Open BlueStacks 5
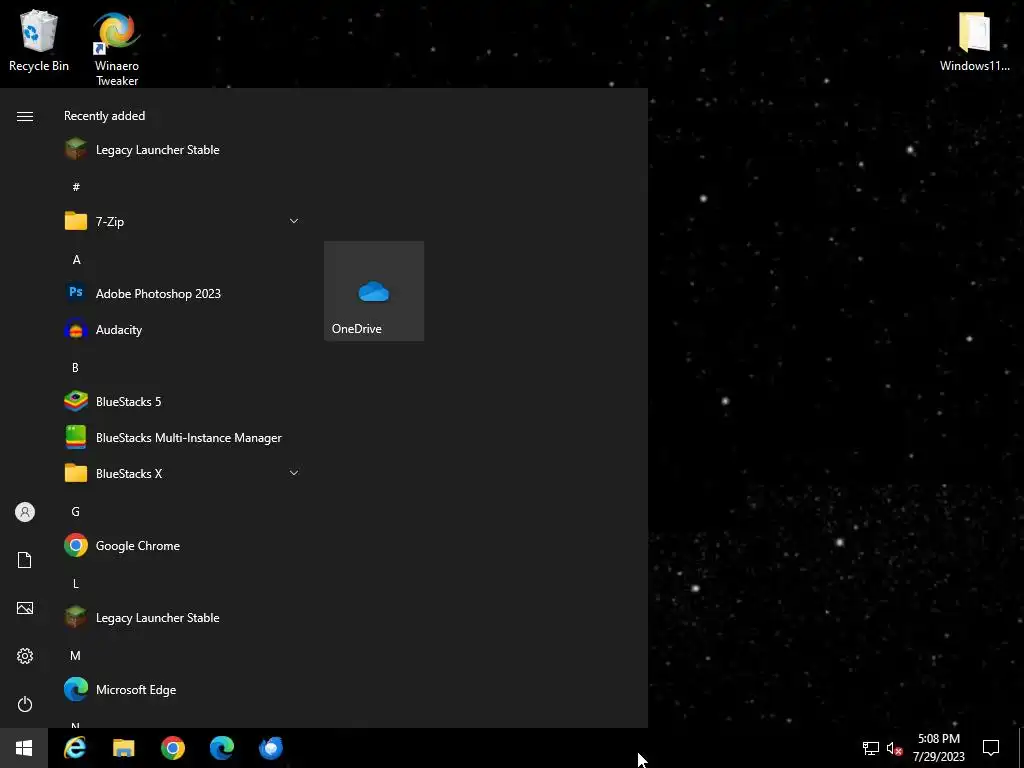Screen dimensions: 1024x768 click(183, 401)
